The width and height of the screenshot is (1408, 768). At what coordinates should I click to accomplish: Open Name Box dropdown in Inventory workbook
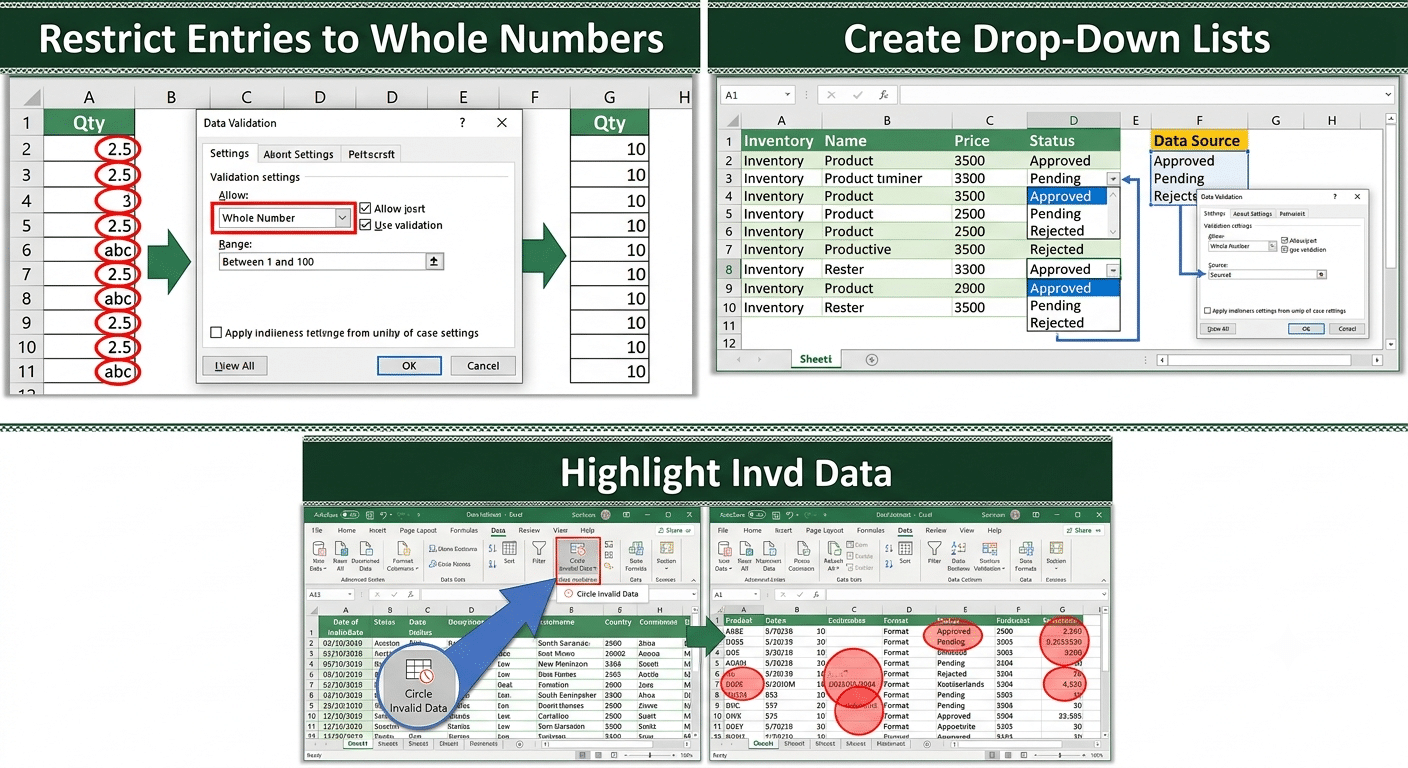pos(788,95)
